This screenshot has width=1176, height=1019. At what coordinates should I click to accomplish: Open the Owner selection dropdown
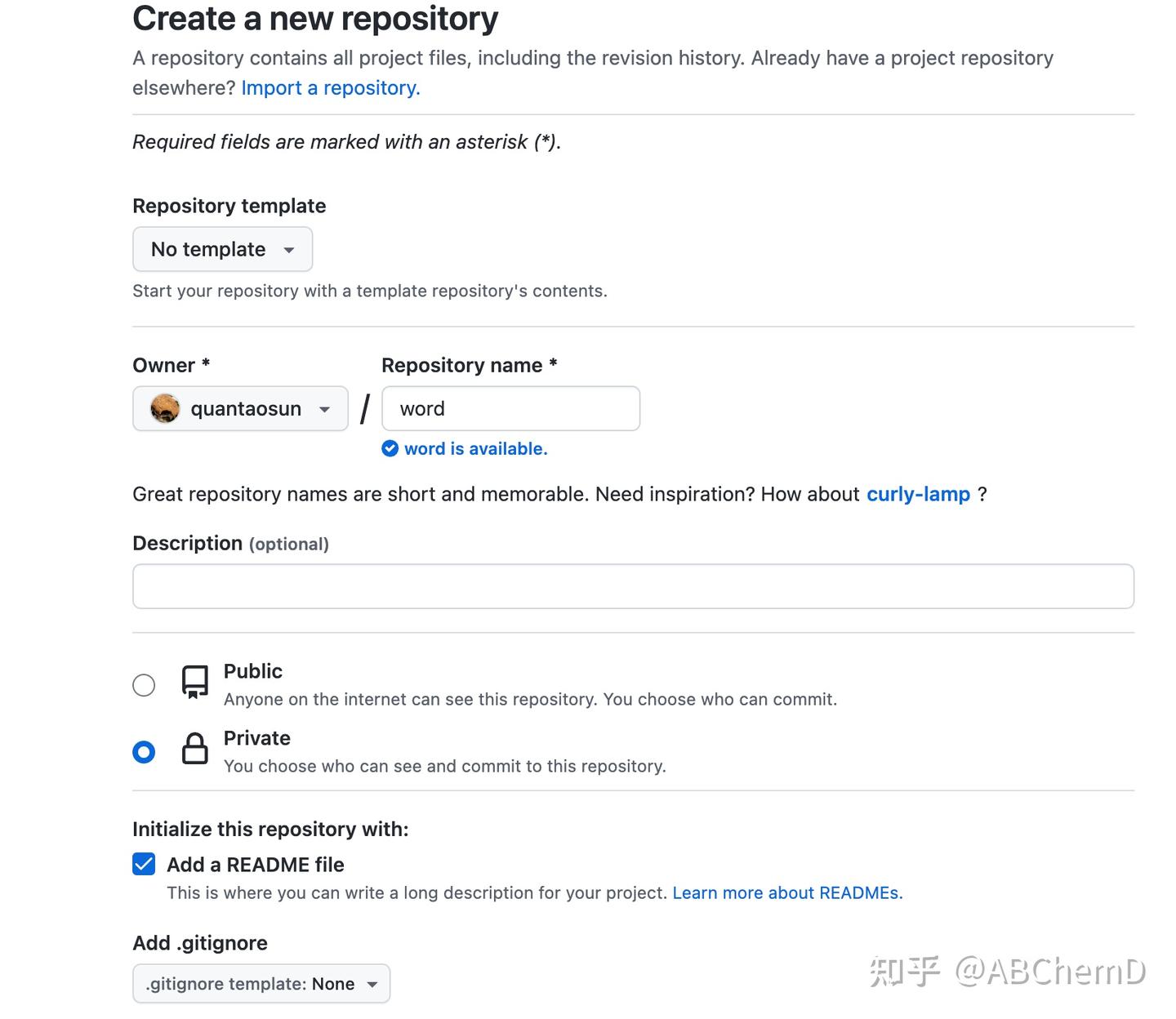[239, 408]
